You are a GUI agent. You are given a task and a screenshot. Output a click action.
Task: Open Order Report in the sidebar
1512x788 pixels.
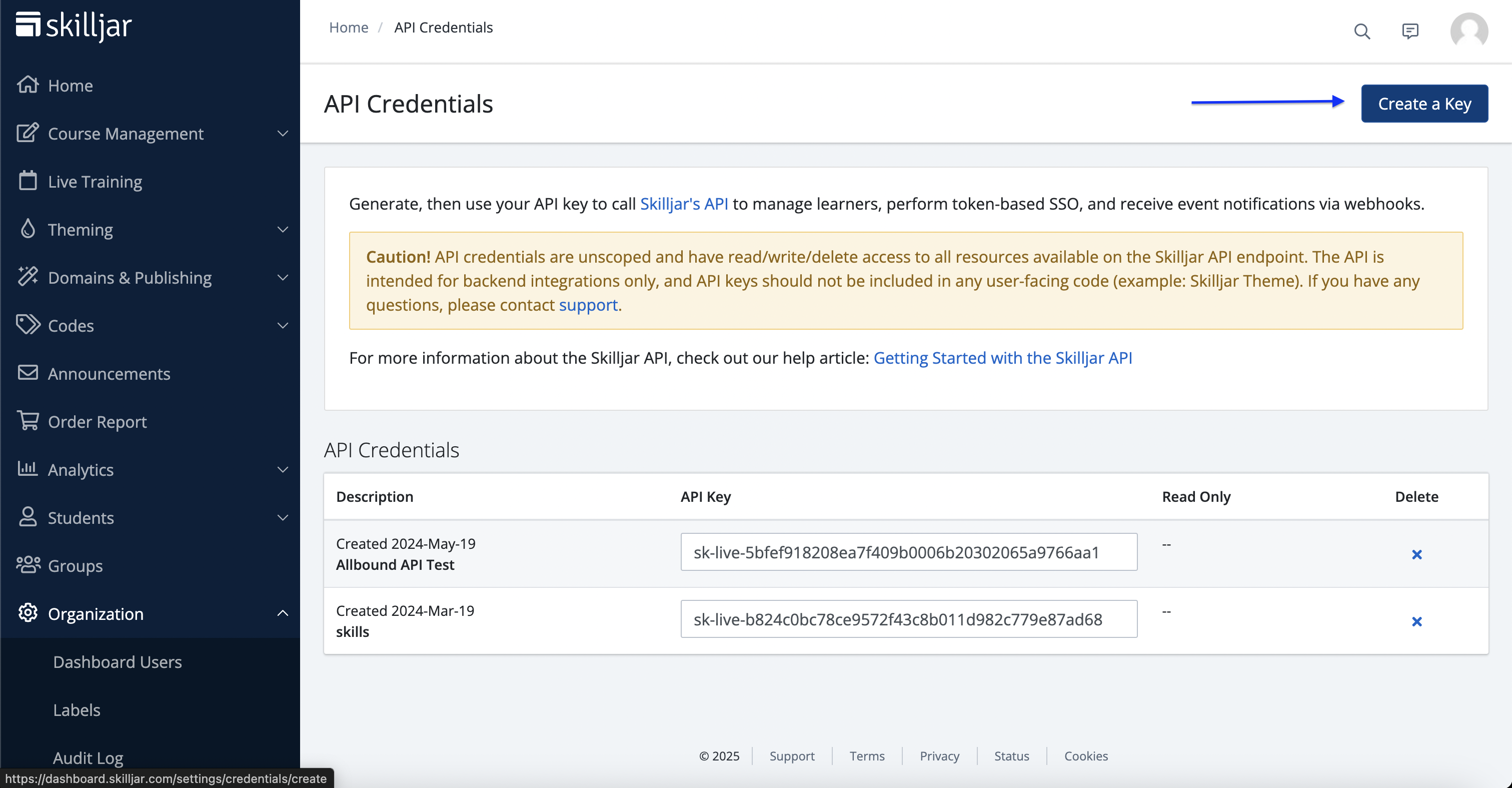tap(98, 422)
